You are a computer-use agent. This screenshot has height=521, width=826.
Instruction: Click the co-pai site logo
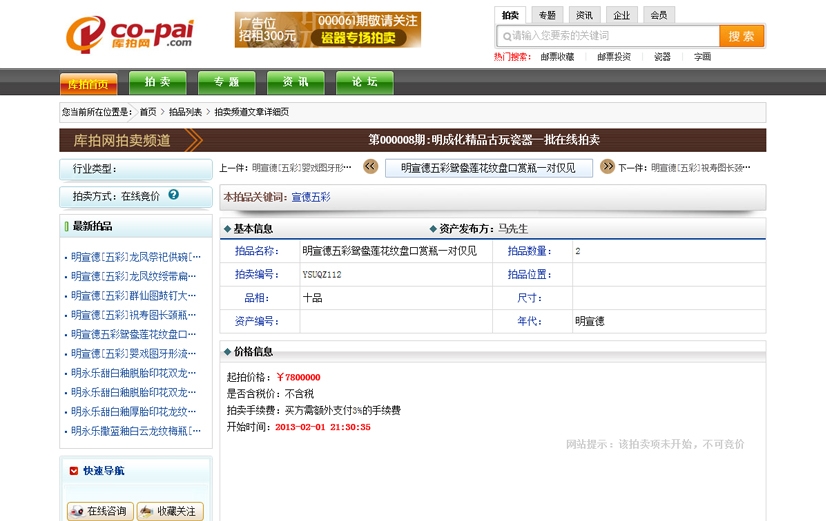click(129, 33)
